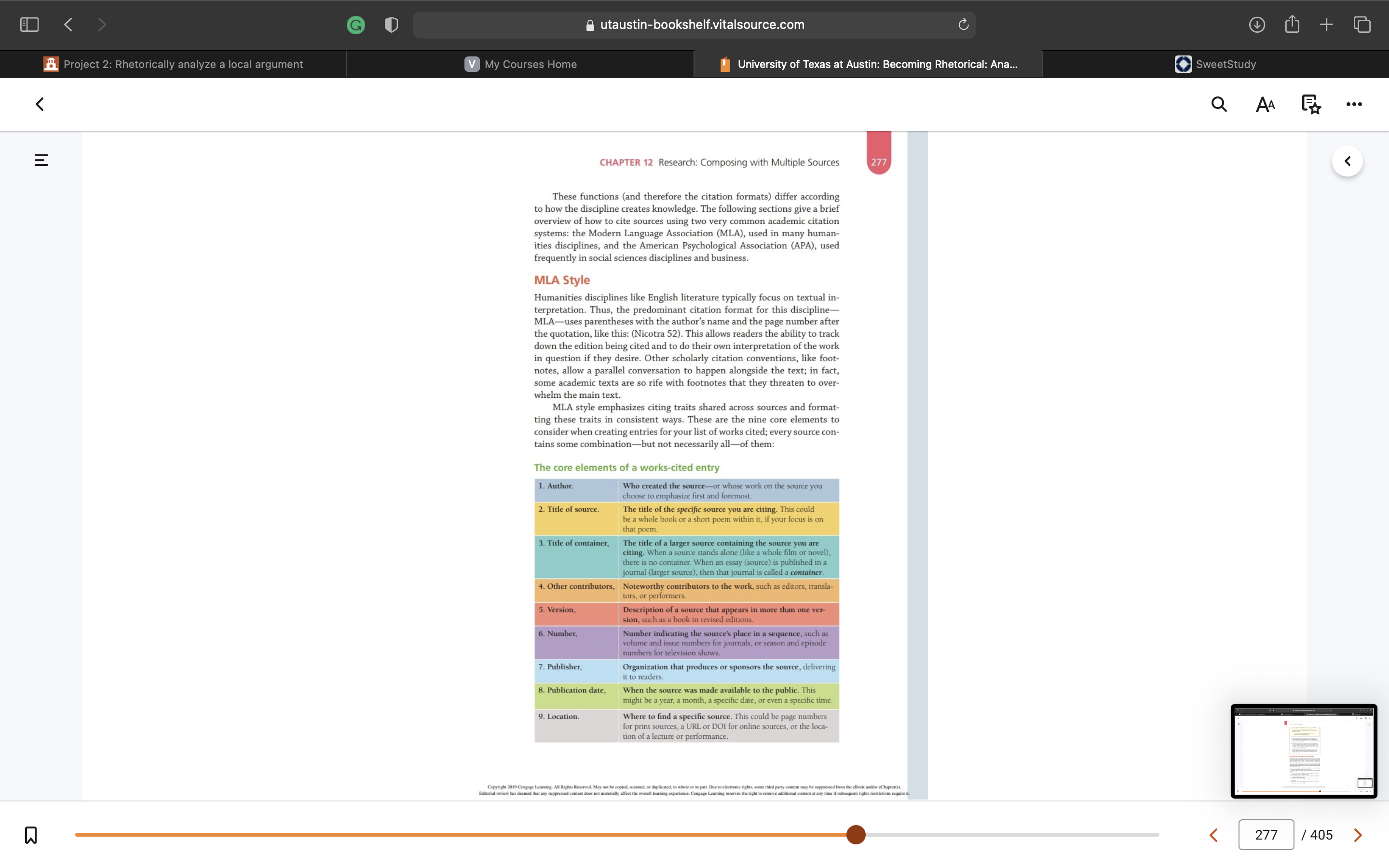This screenshot has height=868, width=1389.
Task: Click the 'Who created the source' description
Action: coord(729,490)
